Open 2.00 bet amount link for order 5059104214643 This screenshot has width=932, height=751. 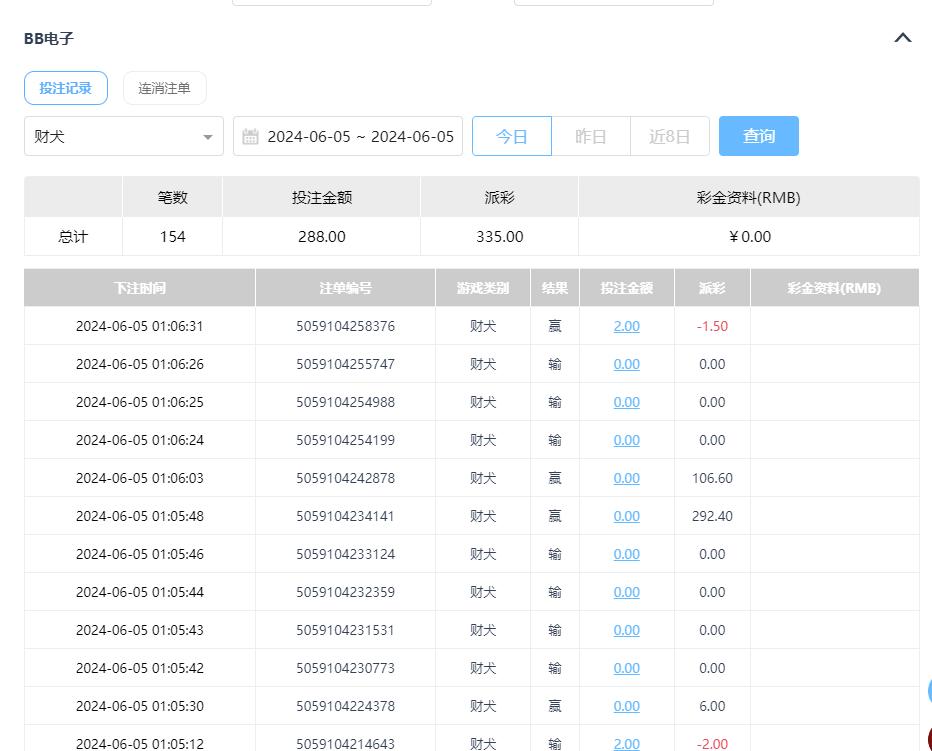[626, 743]
